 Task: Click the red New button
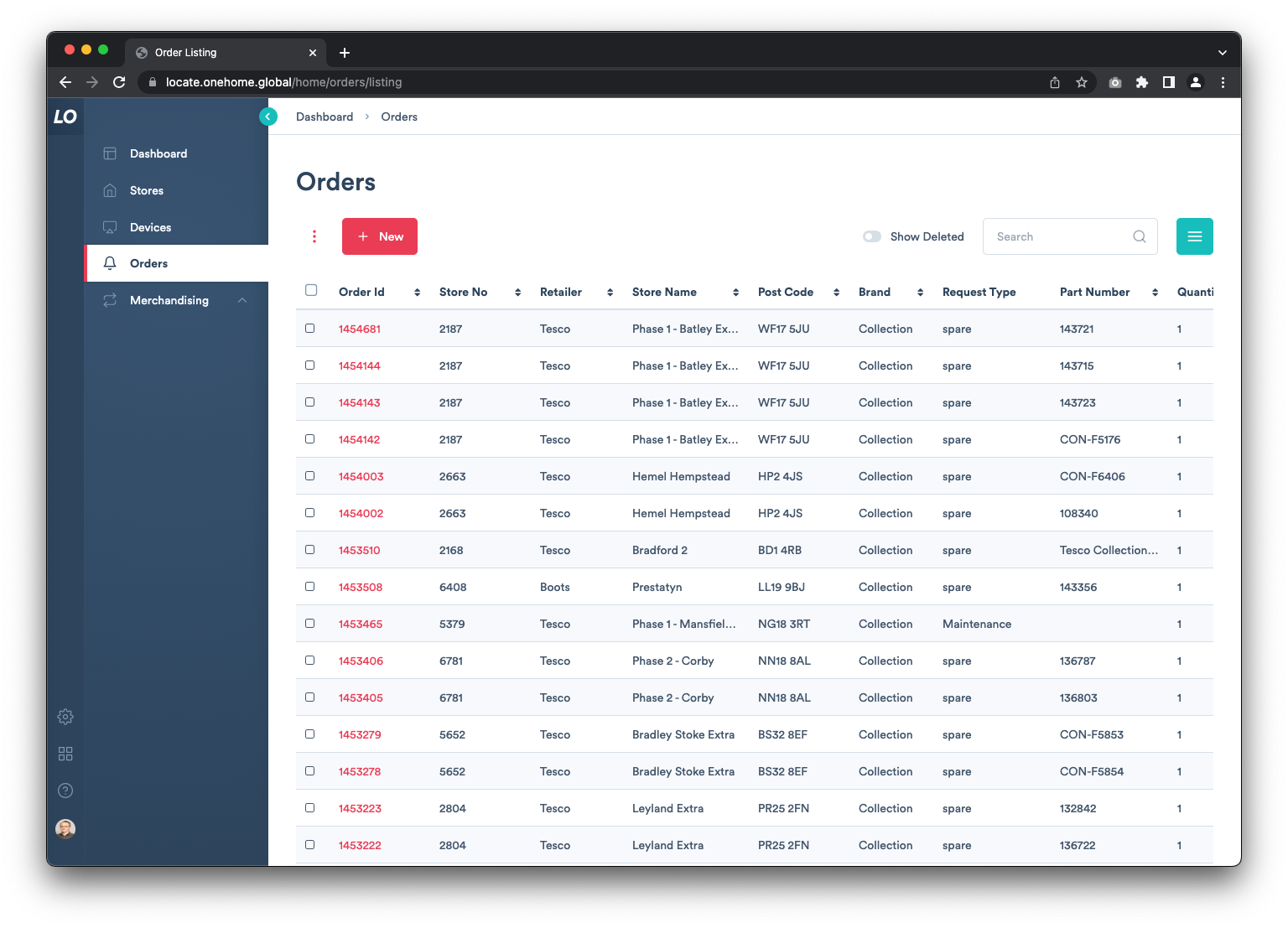380,236
